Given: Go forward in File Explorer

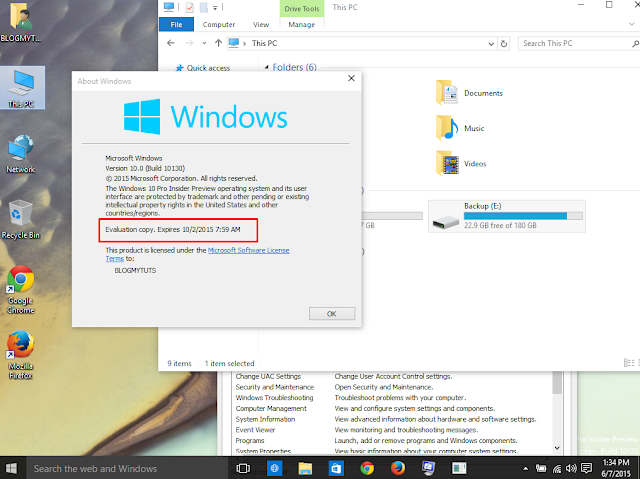Looking at the screenshot, I should [189, 43].
